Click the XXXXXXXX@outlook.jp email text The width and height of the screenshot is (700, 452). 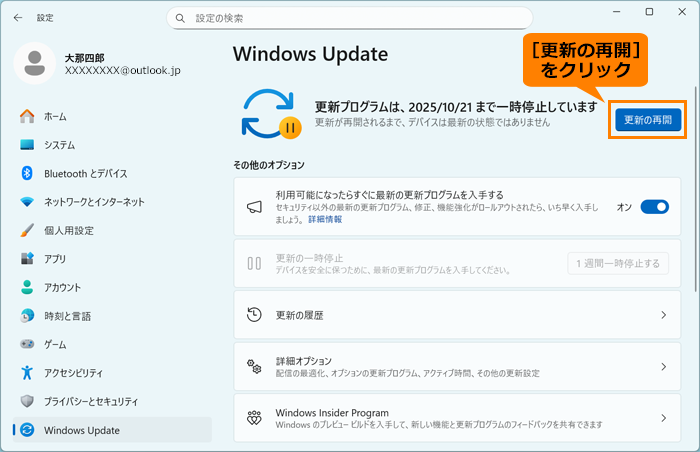coord(123,71)
